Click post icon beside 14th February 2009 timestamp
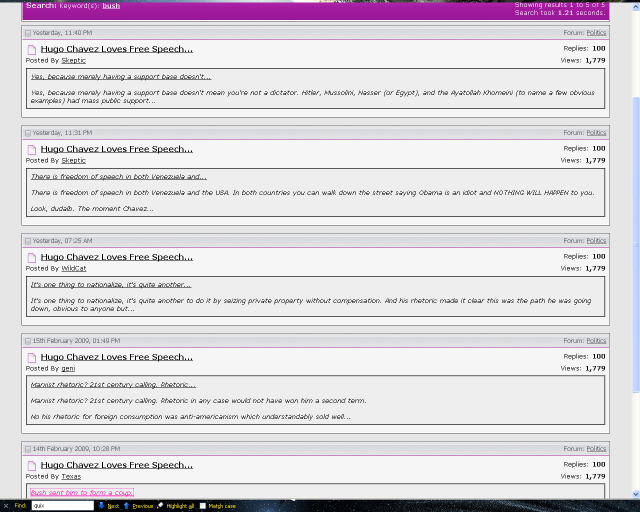 (x=28, y=449)
